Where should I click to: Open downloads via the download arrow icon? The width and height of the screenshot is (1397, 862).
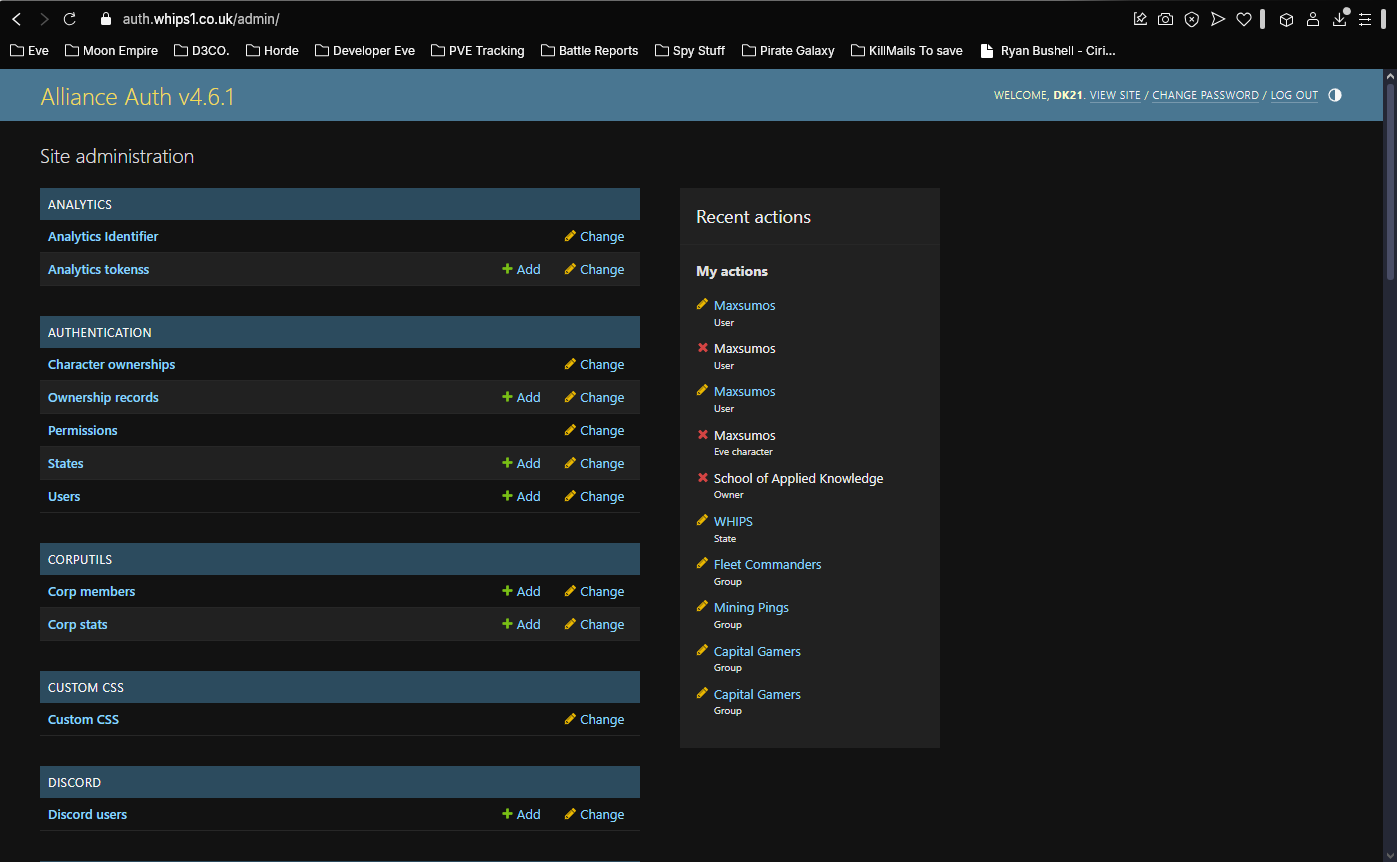tap(1339, 18)
